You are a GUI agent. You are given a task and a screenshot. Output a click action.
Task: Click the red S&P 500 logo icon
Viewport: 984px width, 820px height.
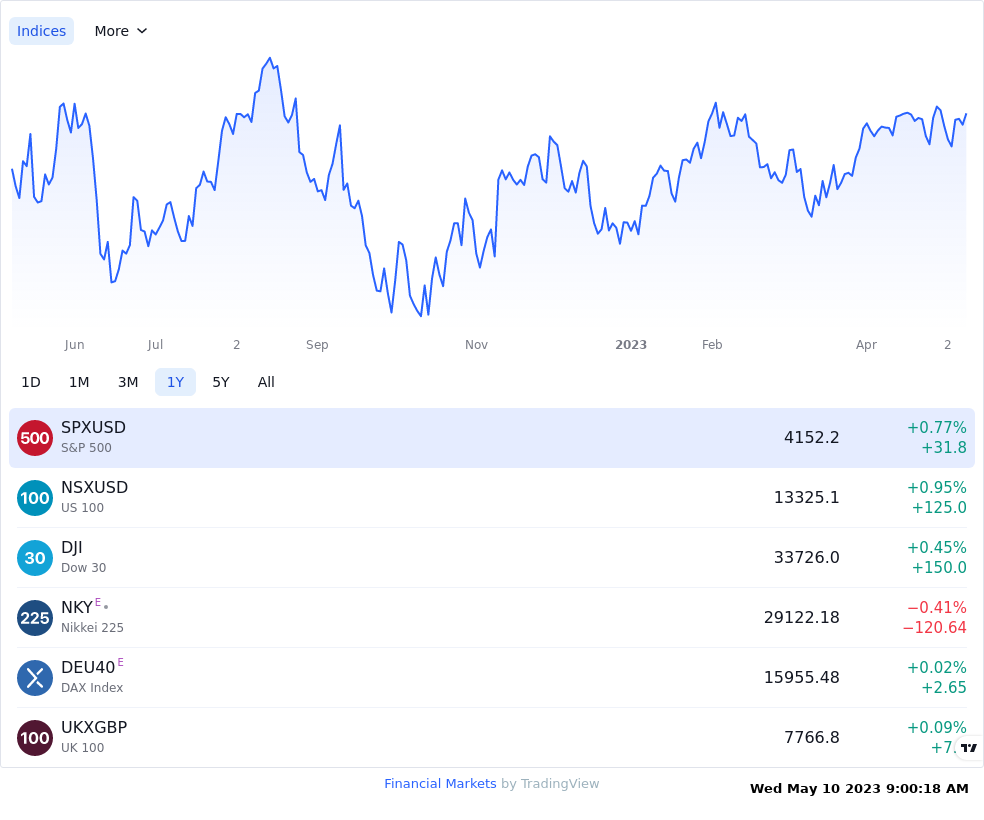coord(35,438)
